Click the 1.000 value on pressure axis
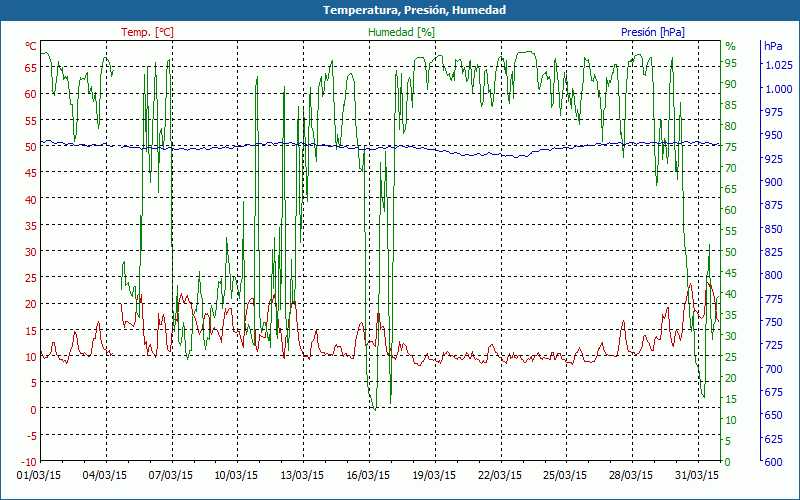 [x=778, y=89]
